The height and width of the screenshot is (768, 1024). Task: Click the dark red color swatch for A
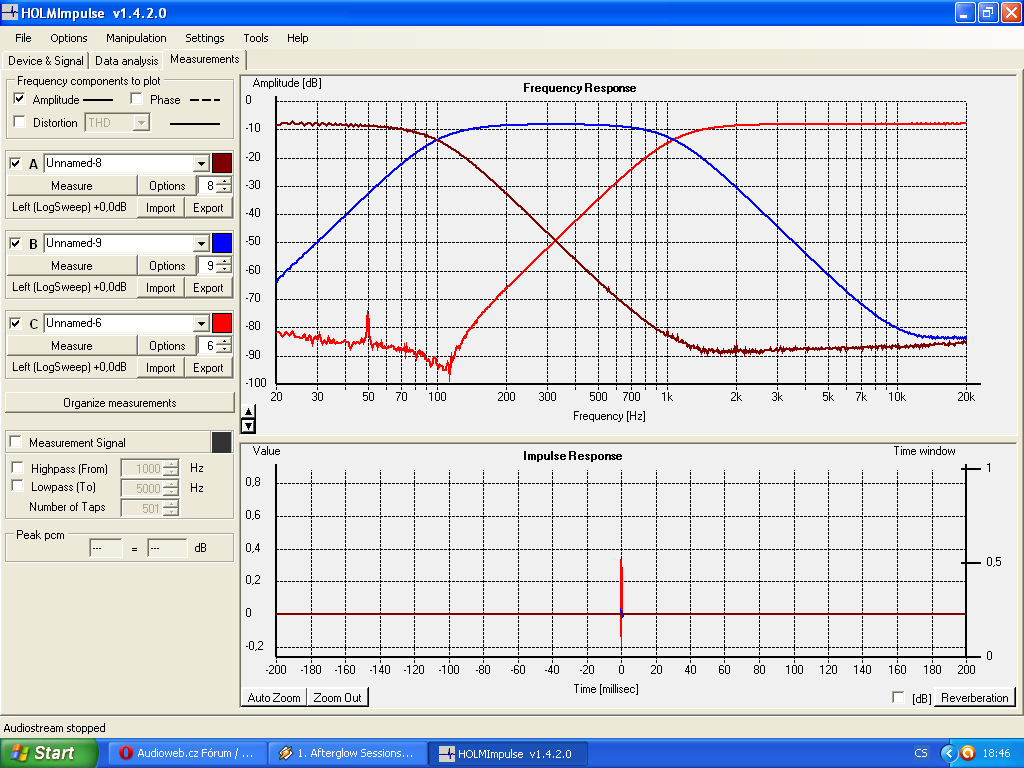coord(222,163)
